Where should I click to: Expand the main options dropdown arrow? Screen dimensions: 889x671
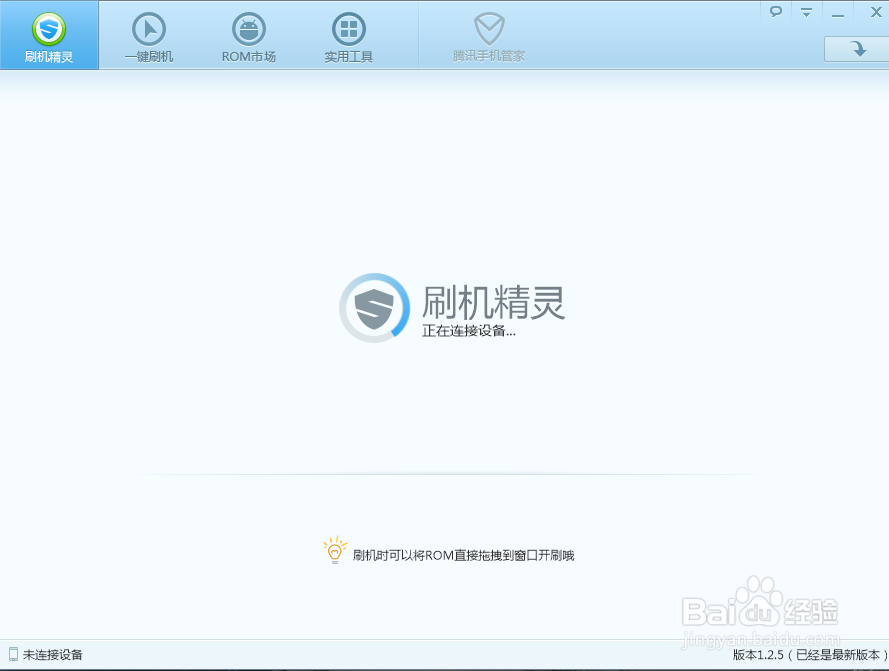(x=805, y=11)
